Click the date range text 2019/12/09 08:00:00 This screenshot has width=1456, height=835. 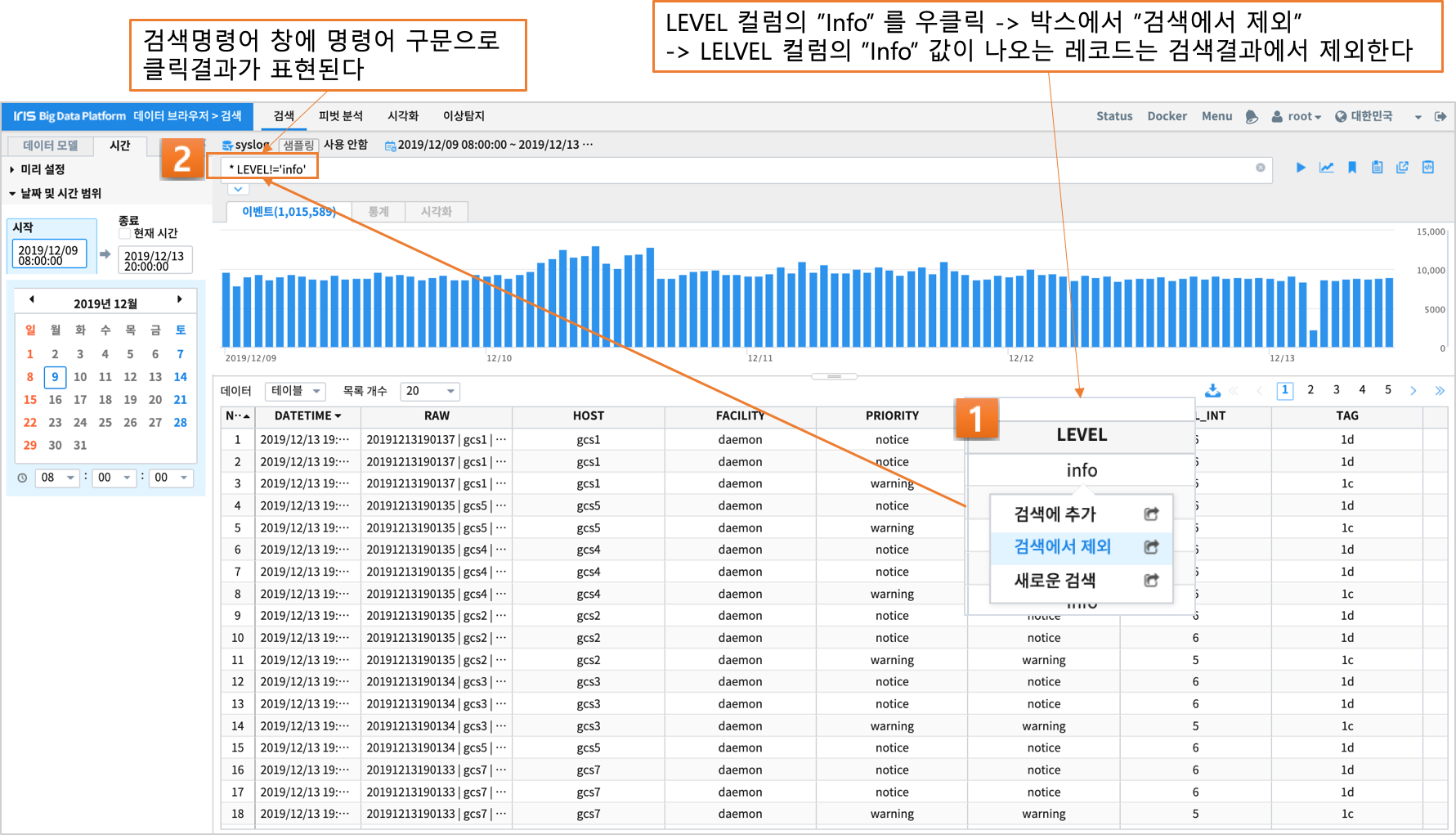coord(452,145)
